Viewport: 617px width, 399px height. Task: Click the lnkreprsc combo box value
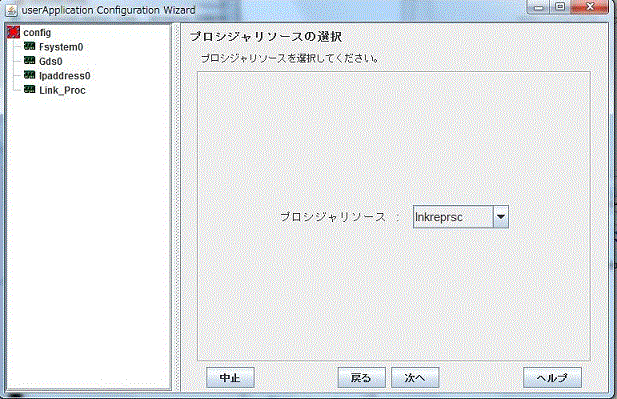(453, 217)
